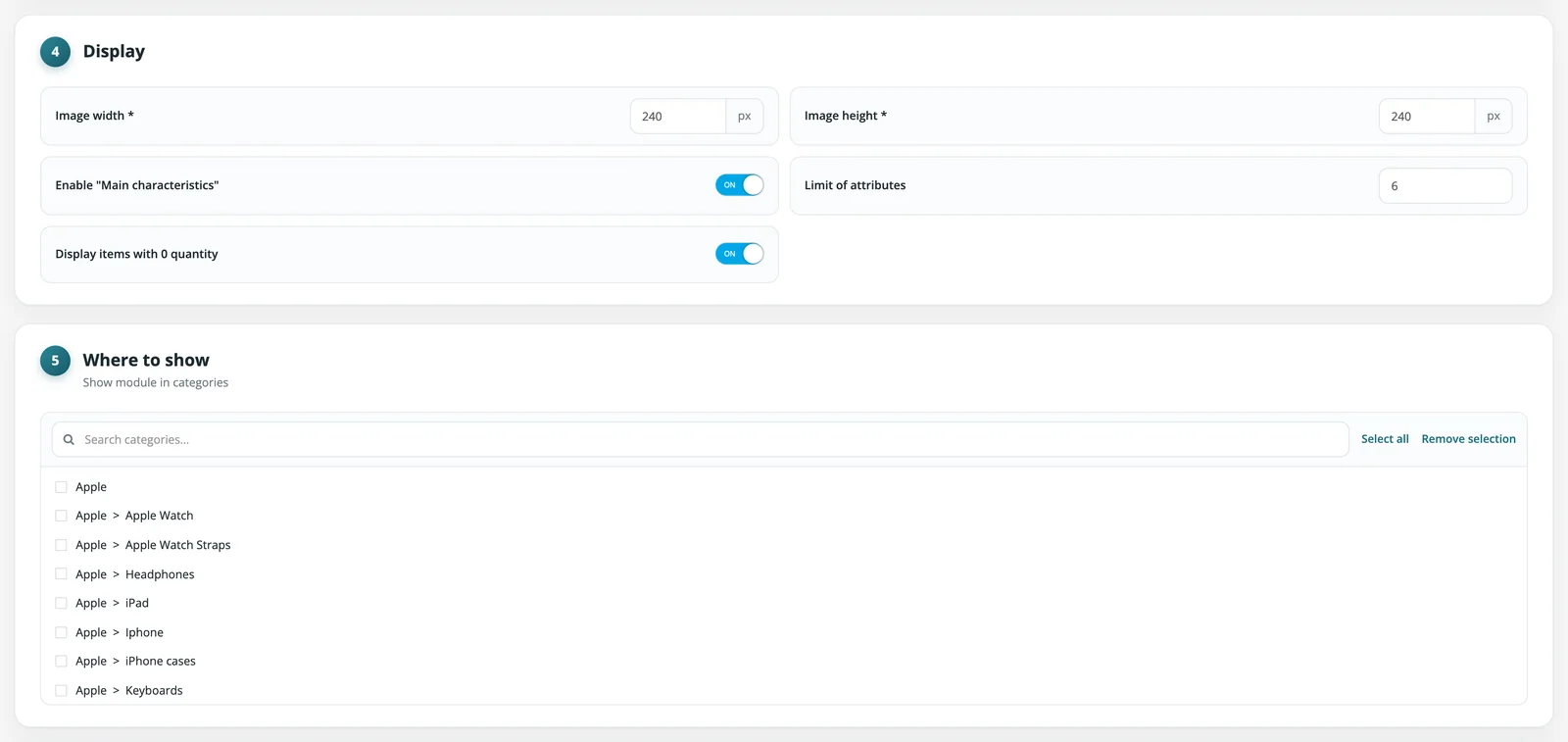Select Apple > Headphones checkbox
The image size is (1568, 742).
click(x=61, y=574)
